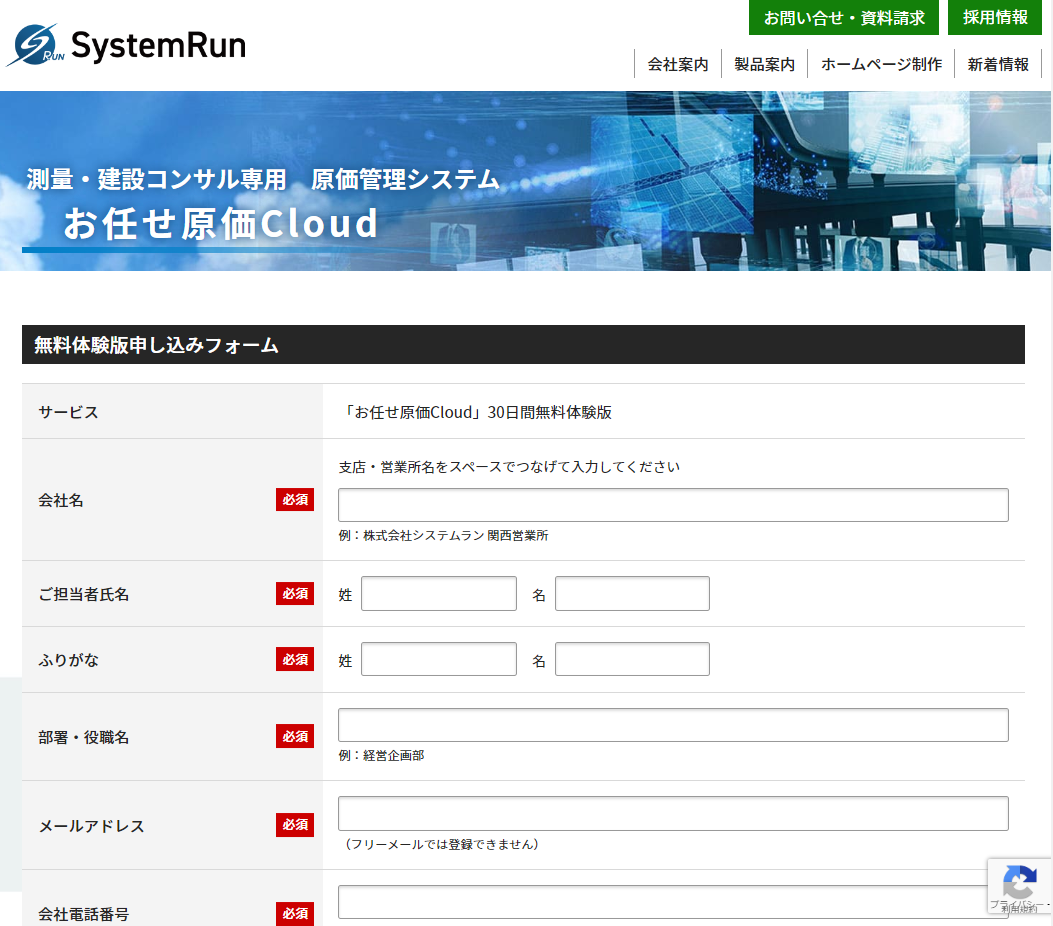The height and width of the screenshot is (926, 1053).
Task: Click 必須 badge beside メールアドレス
Action: tap(295, 825)
